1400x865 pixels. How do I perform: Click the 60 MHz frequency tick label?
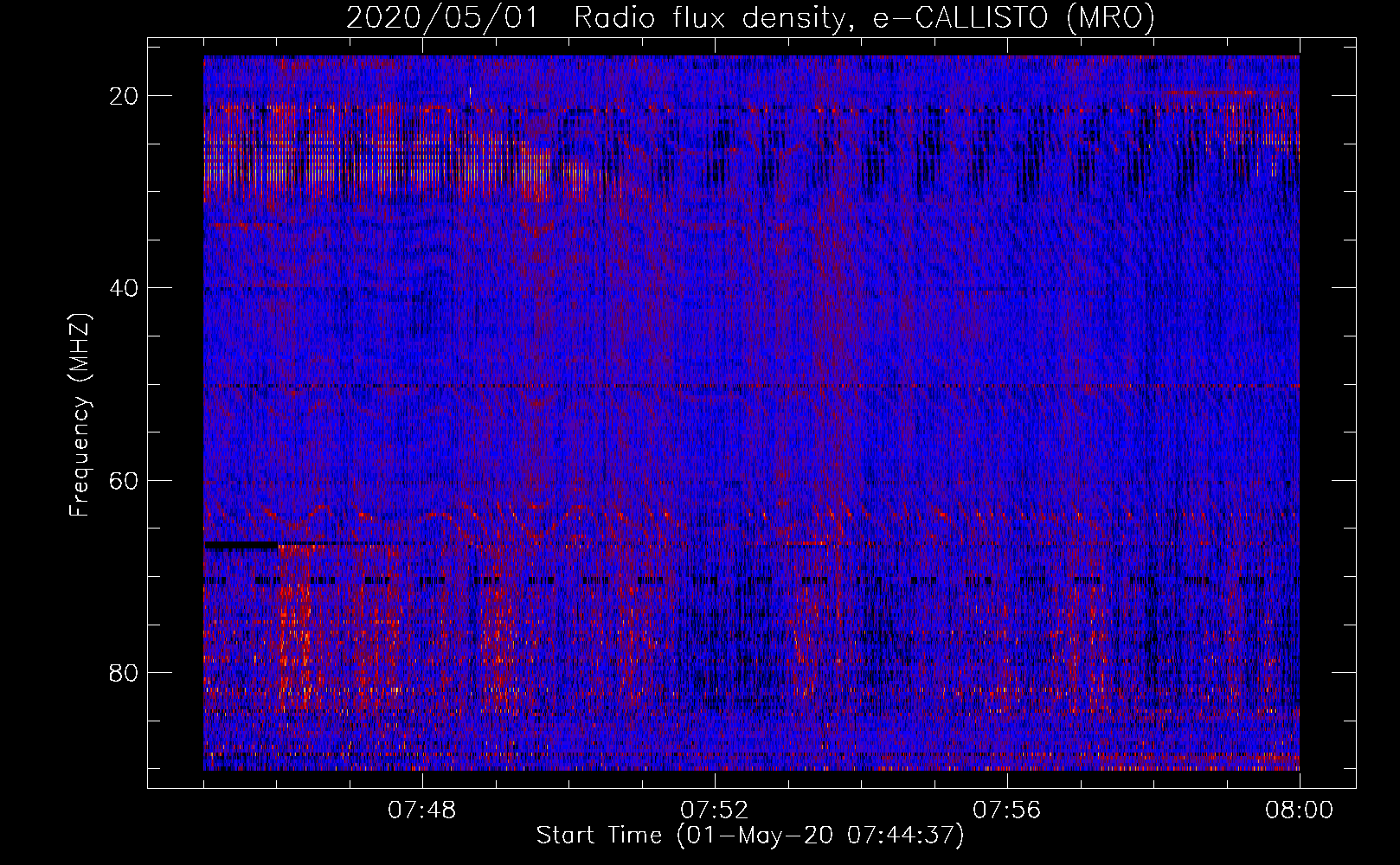tap(125, 480)
